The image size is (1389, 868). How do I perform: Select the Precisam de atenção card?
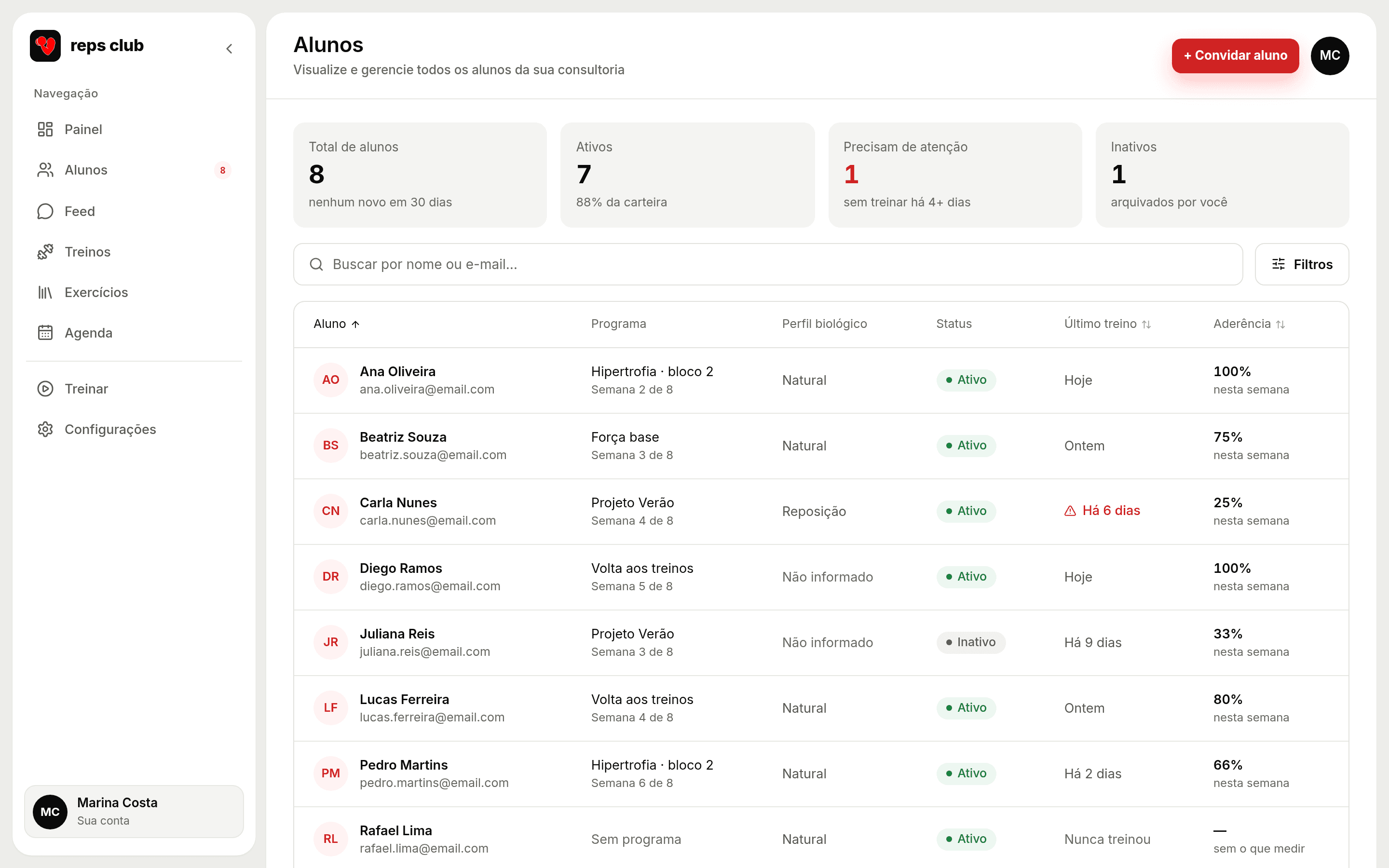coord(955,175)
